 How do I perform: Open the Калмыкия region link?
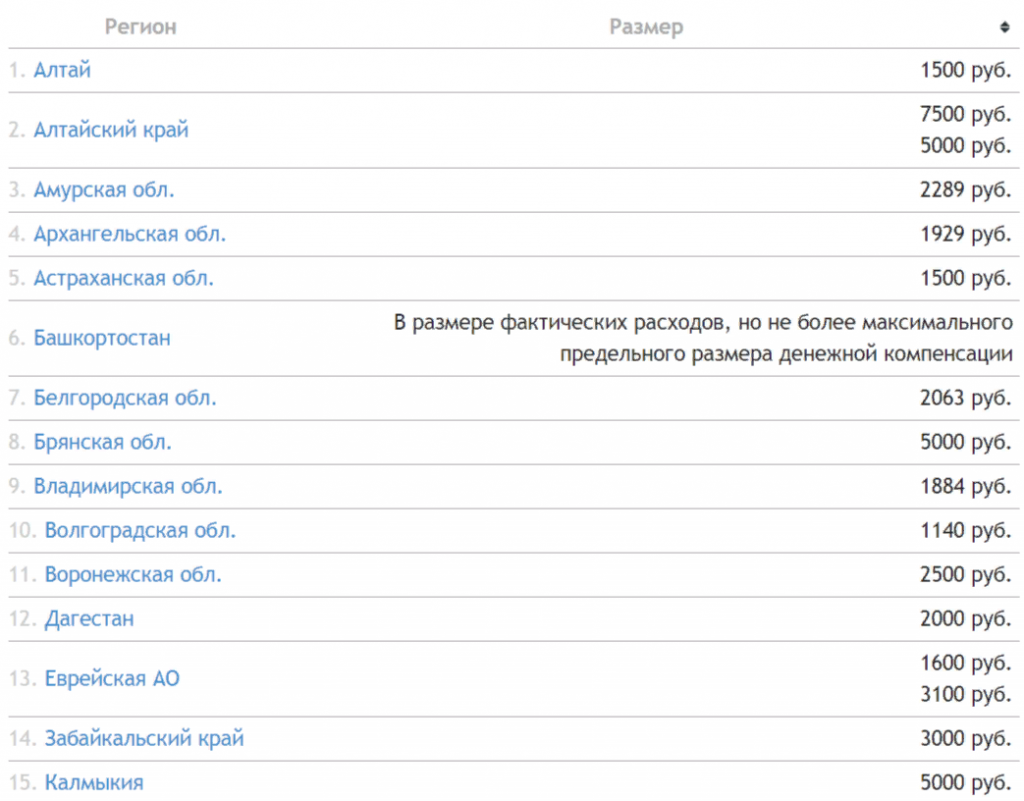point(94,782)
